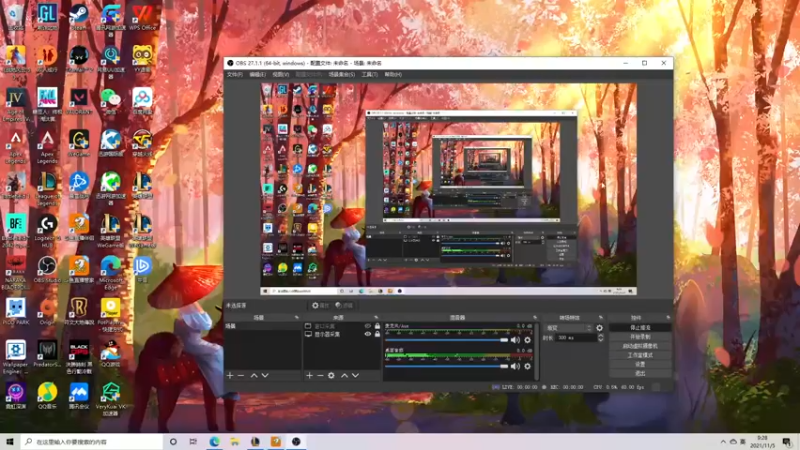Select Origin desktop shortcut
800x450 pixels.
click(47, 311)
